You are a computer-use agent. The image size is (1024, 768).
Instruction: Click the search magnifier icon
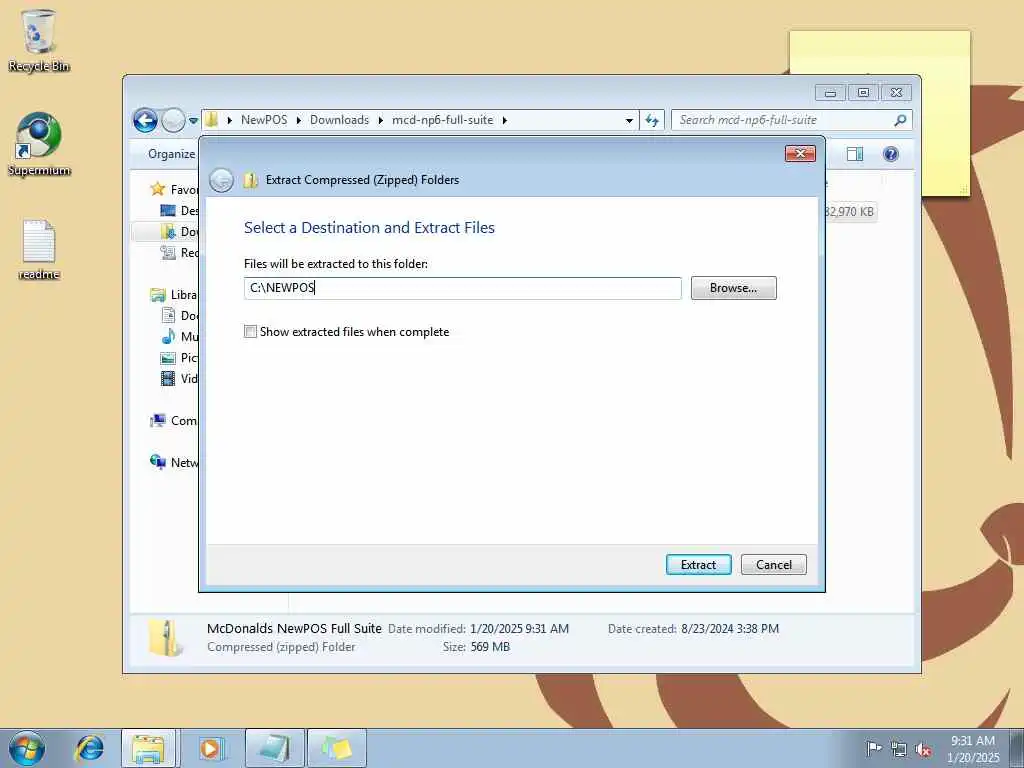pos(901,120)
